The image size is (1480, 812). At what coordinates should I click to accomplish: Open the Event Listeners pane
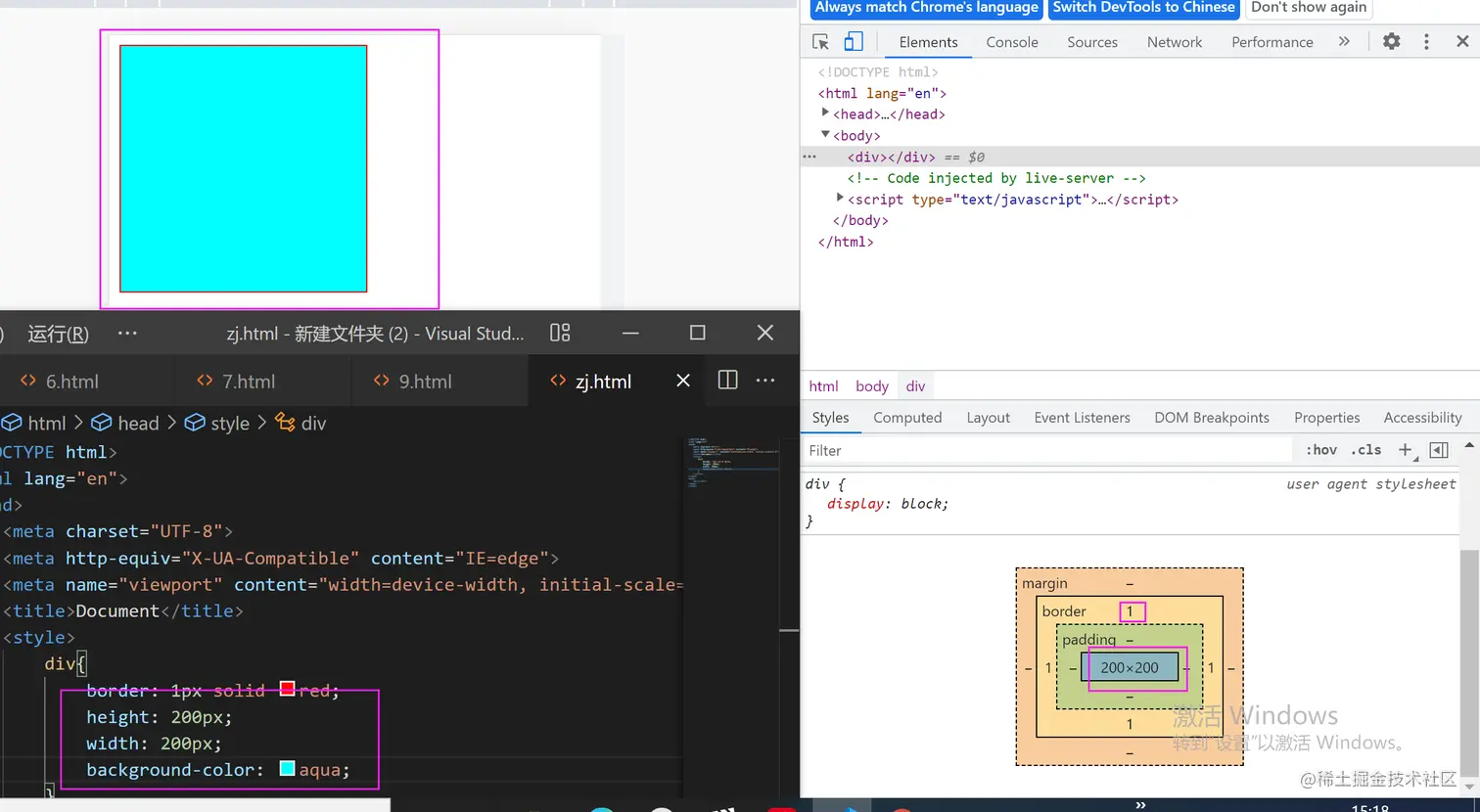pyautogui.click(x=1082, y=418)
